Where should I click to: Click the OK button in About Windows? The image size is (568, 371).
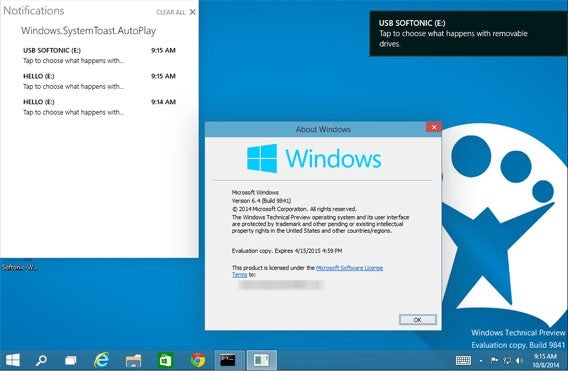point(418,320)
